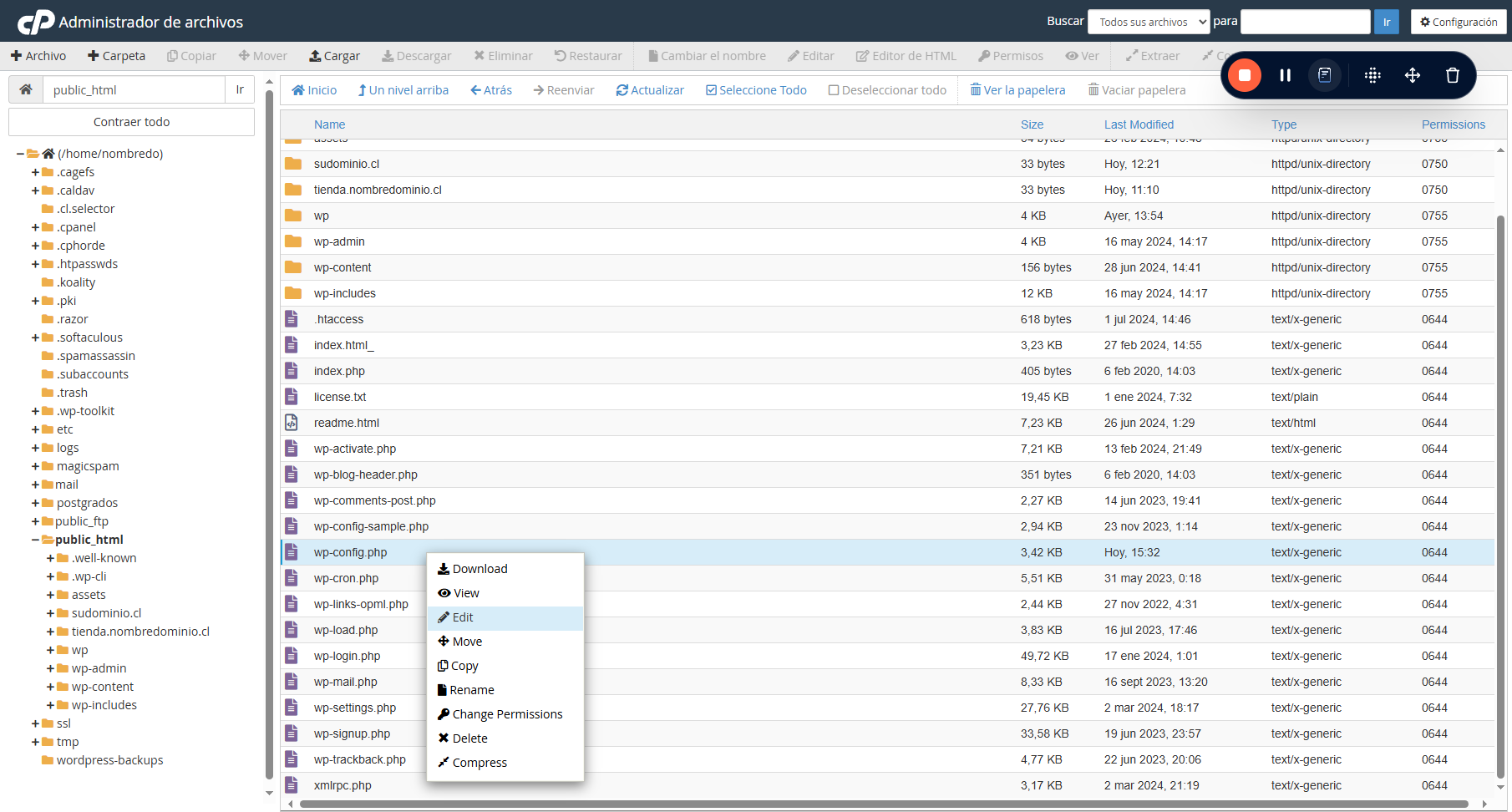Image resolution: width=1512 pixels, height=812 pixels.
Task: Click the home icon beside path field
Action: point(26,89)
